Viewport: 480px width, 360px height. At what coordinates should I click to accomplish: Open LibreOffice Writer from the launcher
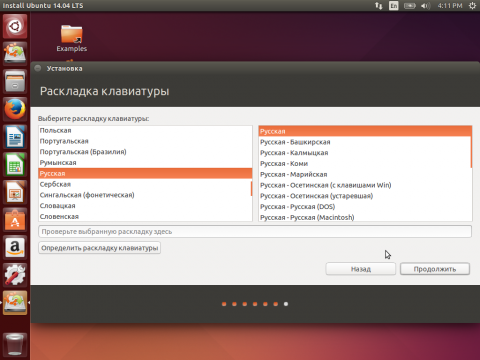point(15,137)
